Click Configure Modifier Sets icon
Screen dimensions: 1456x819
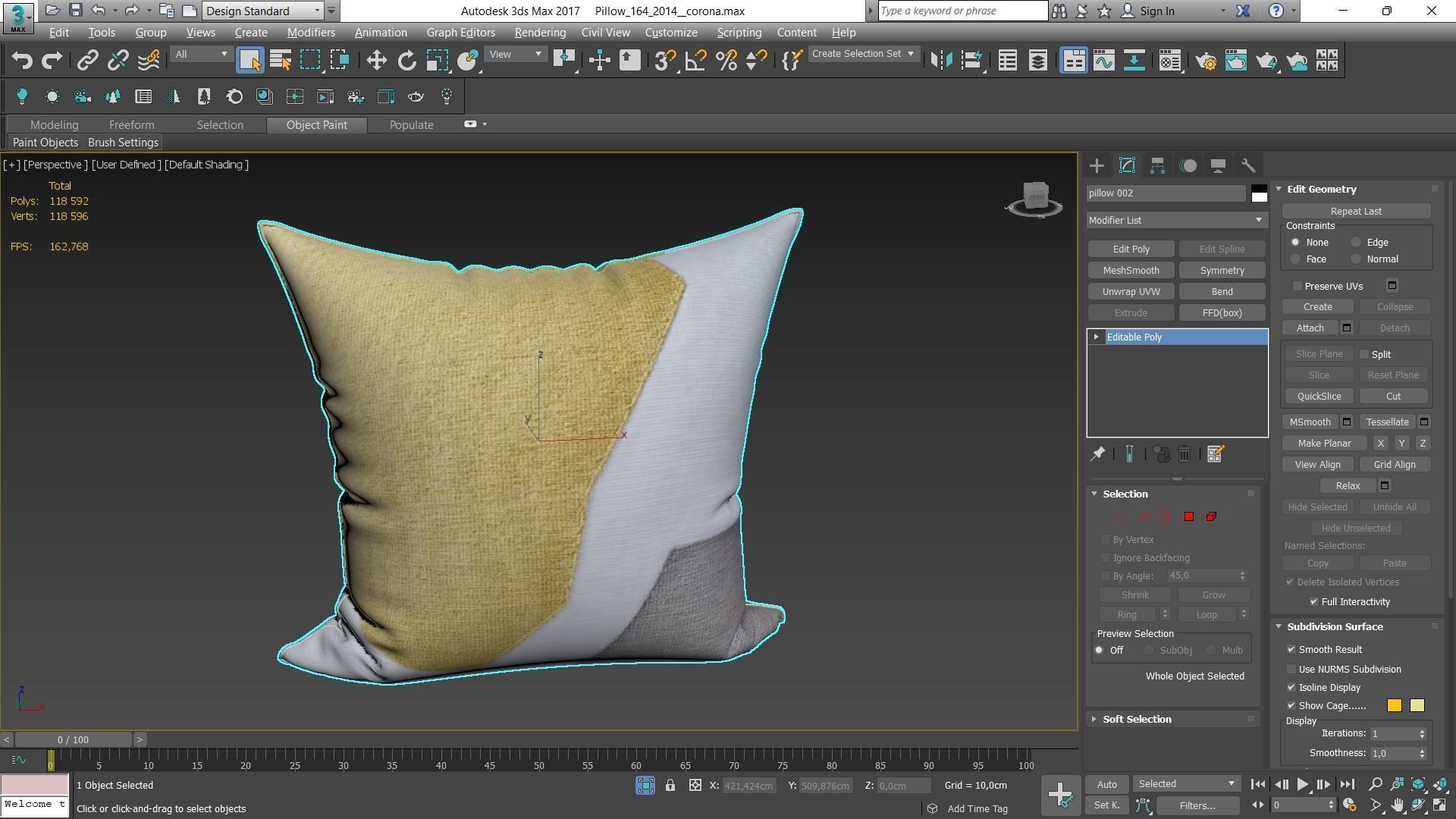[x=1215, y=453]
